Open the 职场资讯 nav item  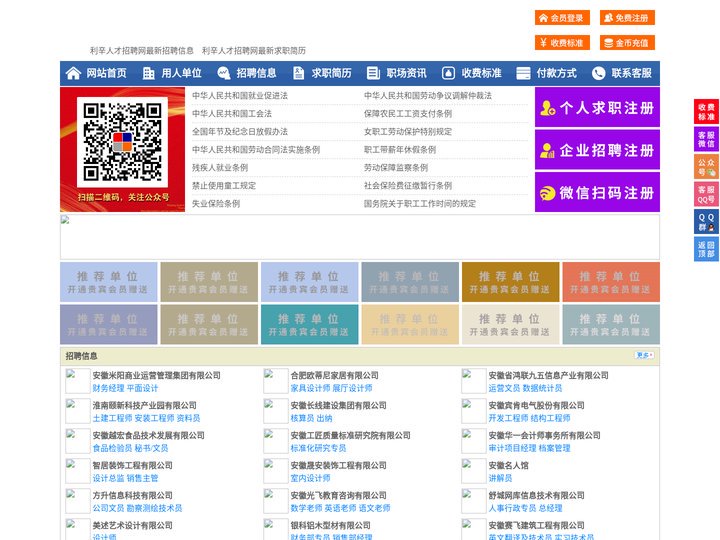[406, 73]
